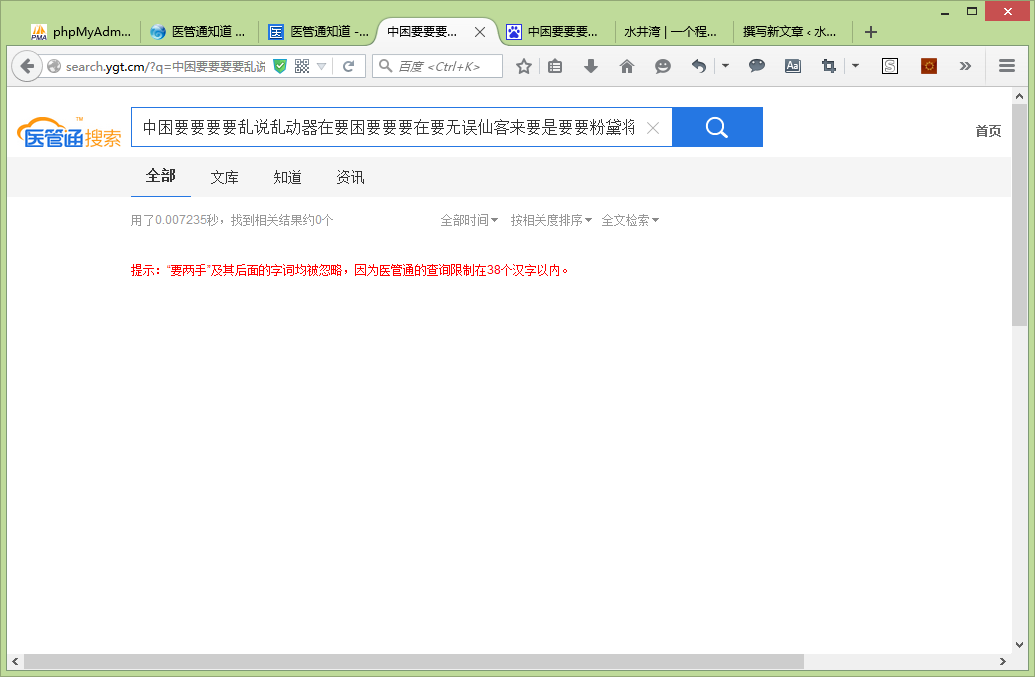Viewport: 1035px width, 677px height.
Task: Open the 按相关度排序 sort dropdown
Action: 551,220
